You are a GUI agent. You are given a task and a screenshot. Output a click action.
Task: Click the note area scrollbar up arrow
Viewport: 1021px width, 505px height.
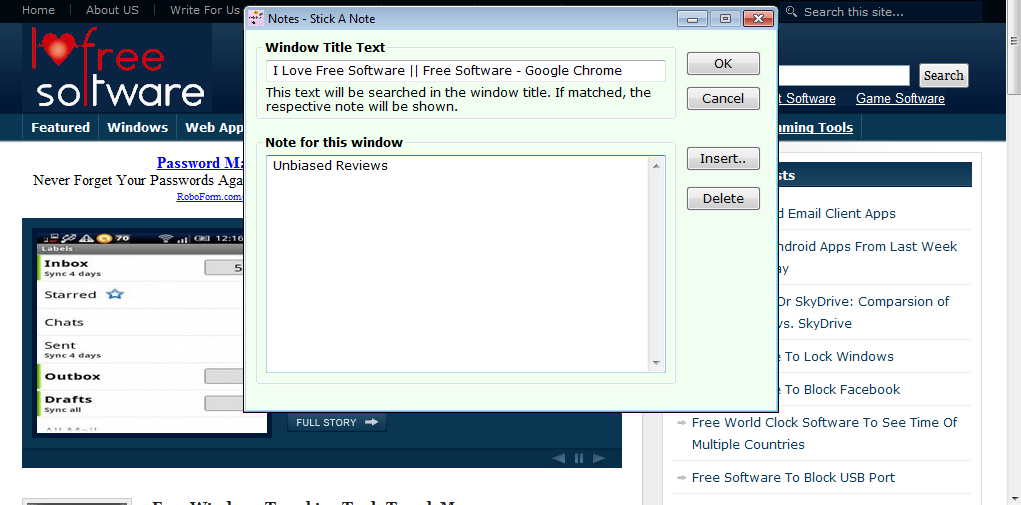click(x=656, y=167)
